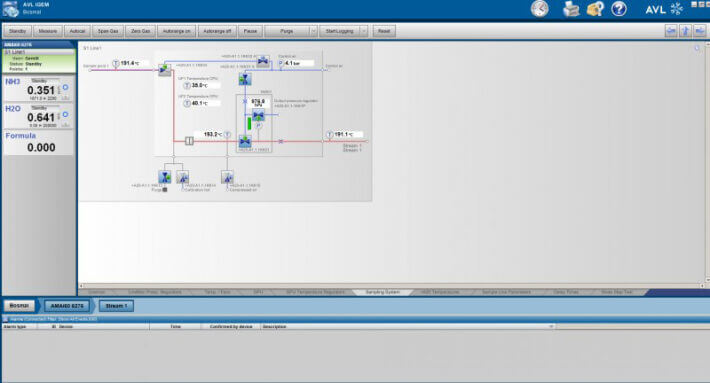Open the Description column filter dropdown
Screen dimensions: 710x383
[x=551, y=326]
